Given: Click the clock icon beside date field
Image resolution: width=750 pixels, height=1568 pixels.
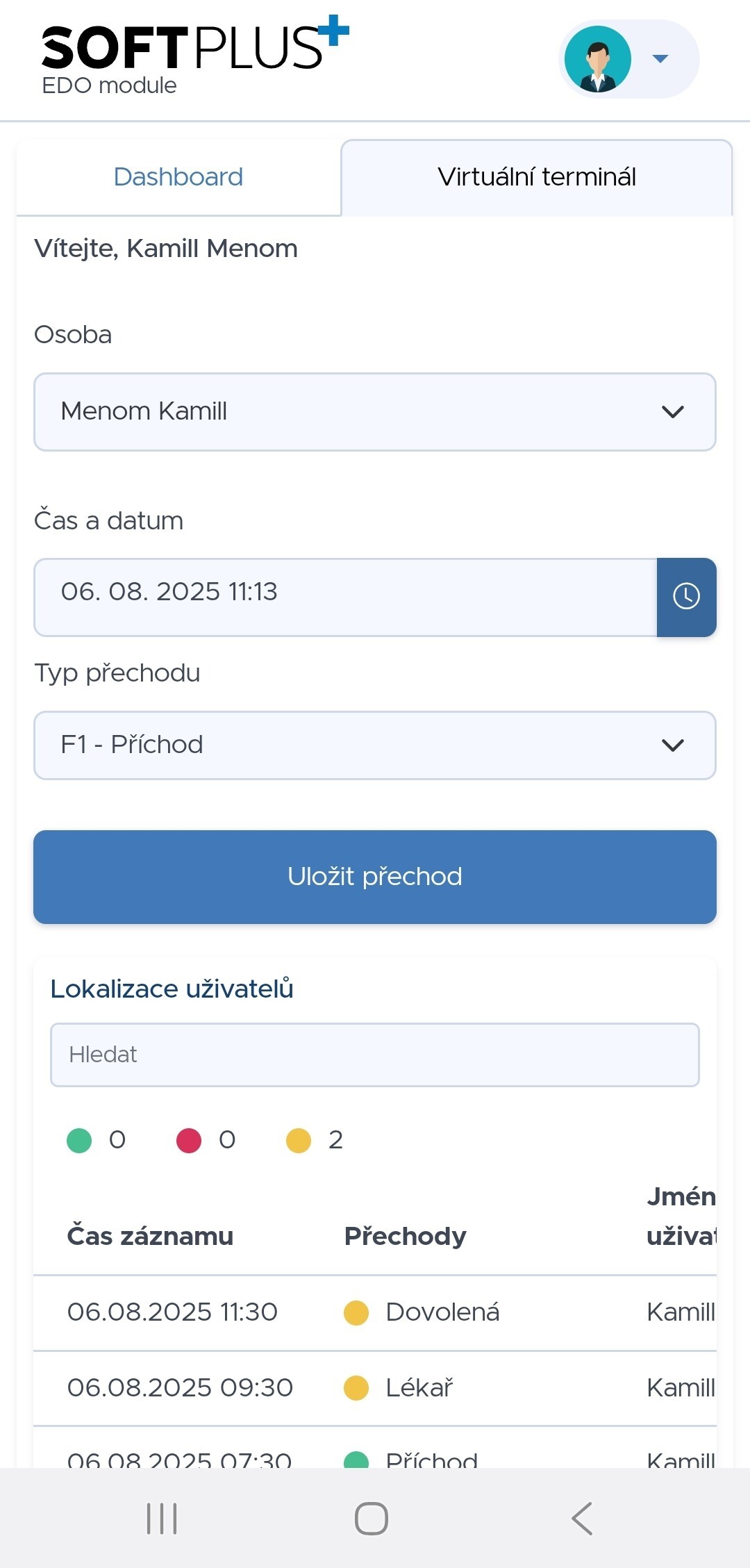Looking at the screenshot, I should 686,597.
